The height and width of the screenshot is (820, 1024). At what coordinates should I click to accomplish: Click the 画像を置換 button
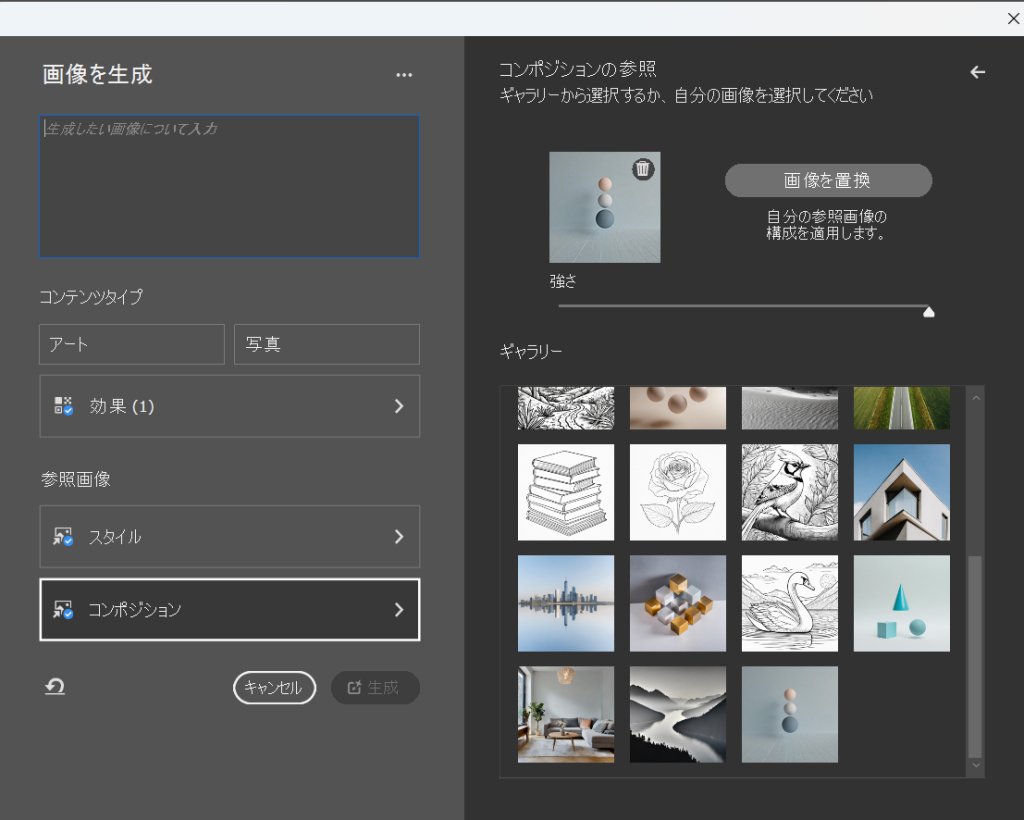828,181
